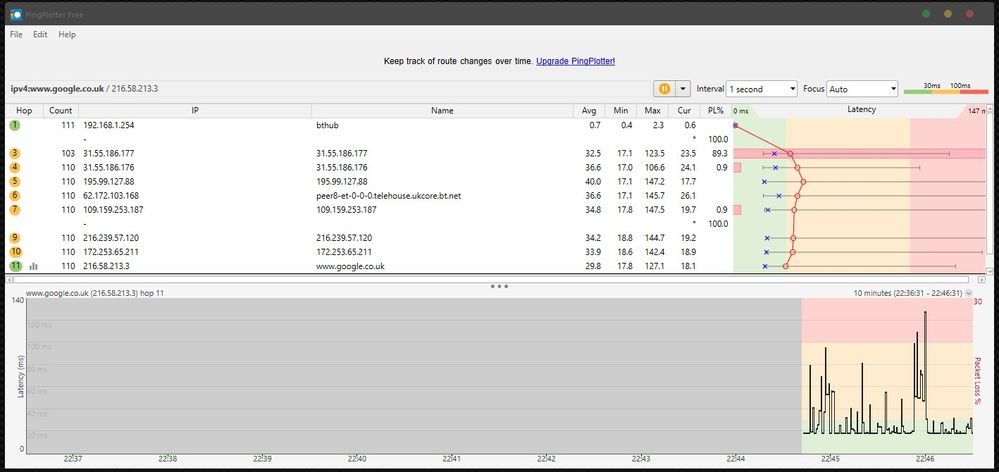Open the Help menu
The width and height of the screenshot is (999, 472).
(x=67, y=34)
